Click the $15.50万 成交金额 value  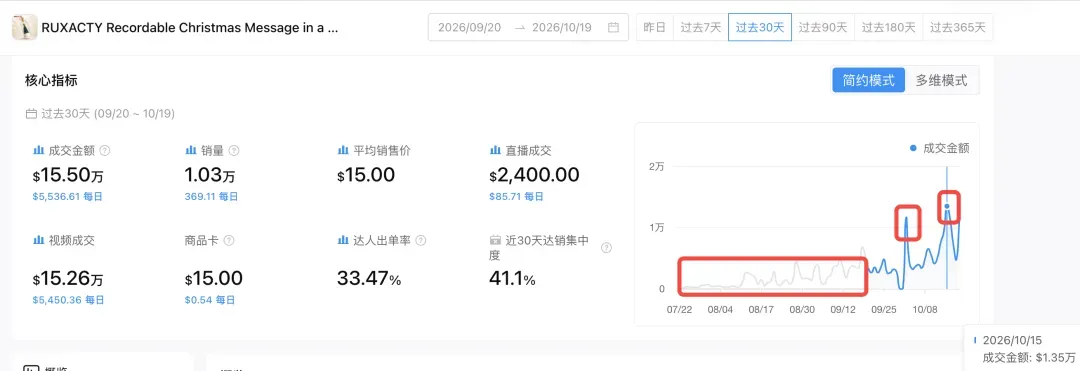pos(68,175)
